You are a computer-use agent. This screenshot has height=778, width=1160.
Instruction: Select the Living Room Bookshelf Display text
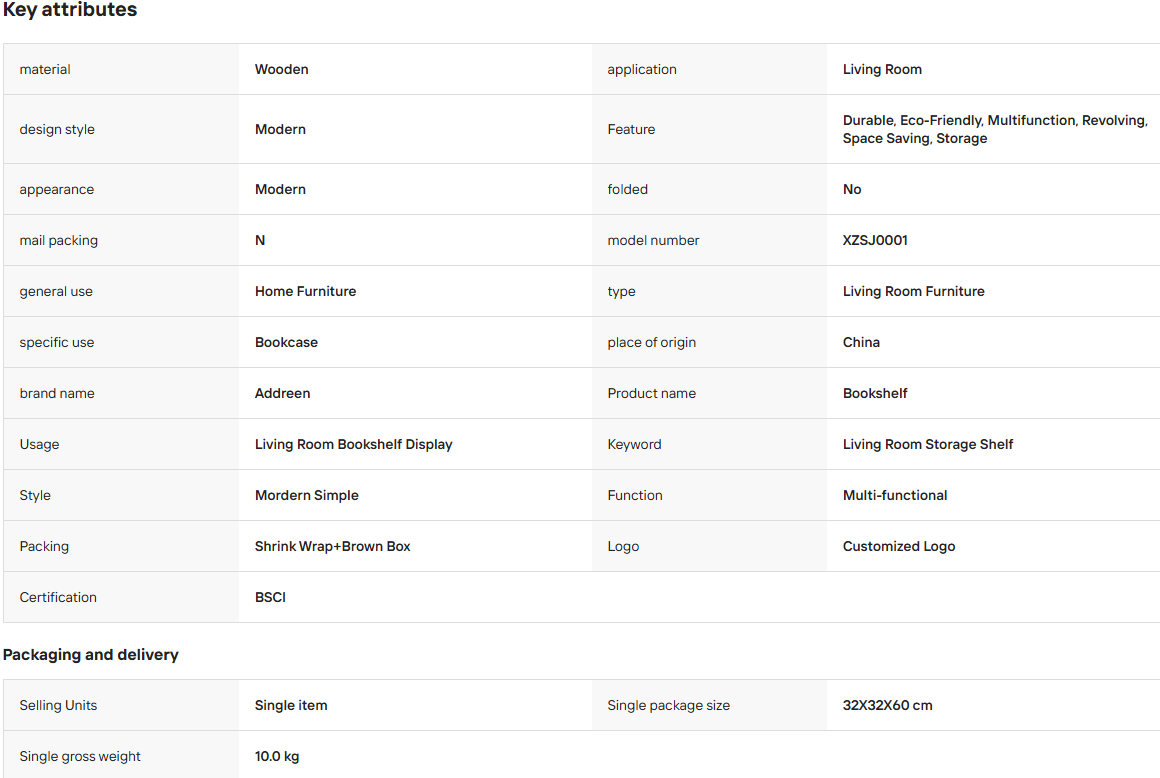point(354,444)
